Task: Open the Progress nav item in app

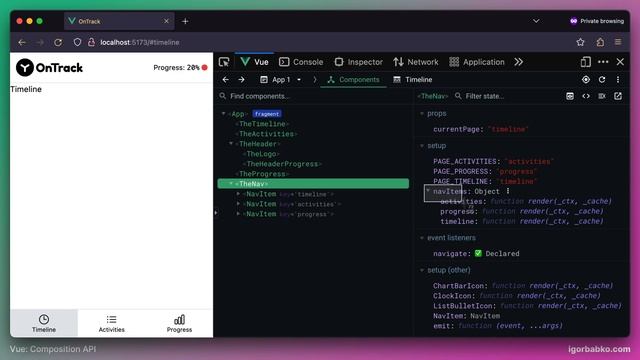Action: [179, 323]
